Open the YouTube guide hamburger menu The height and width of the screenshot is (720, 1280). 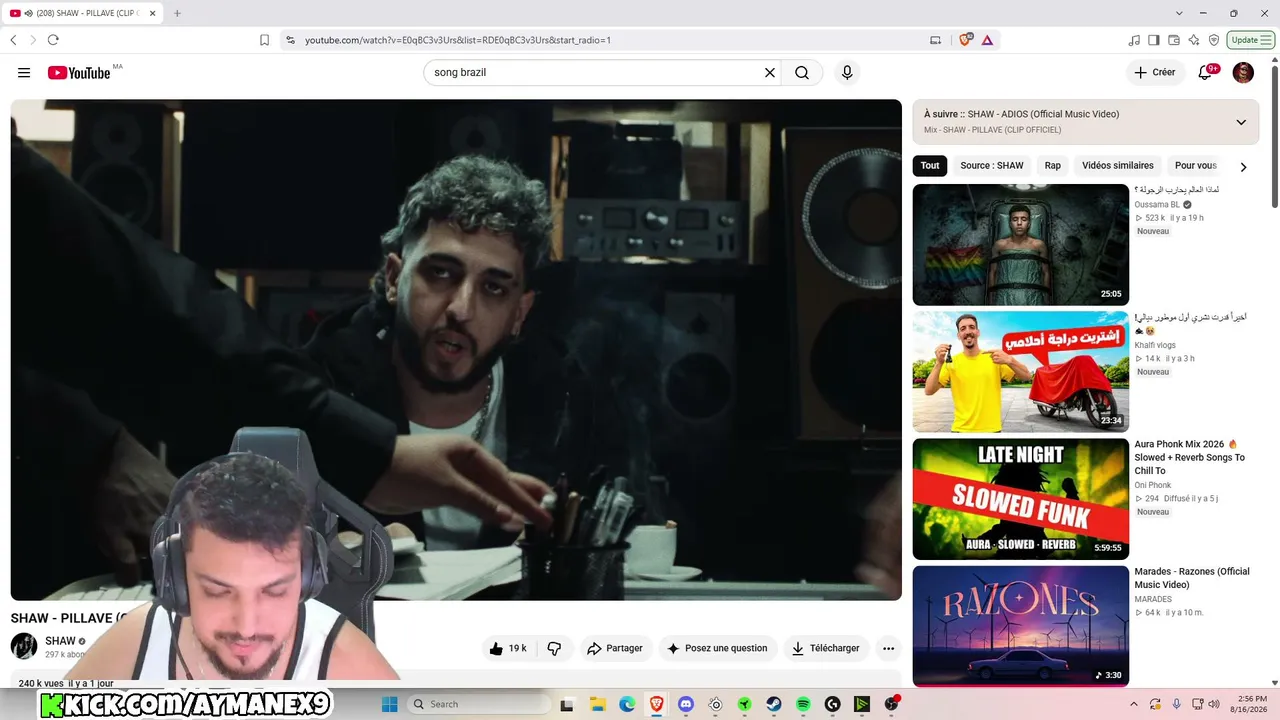24,73
